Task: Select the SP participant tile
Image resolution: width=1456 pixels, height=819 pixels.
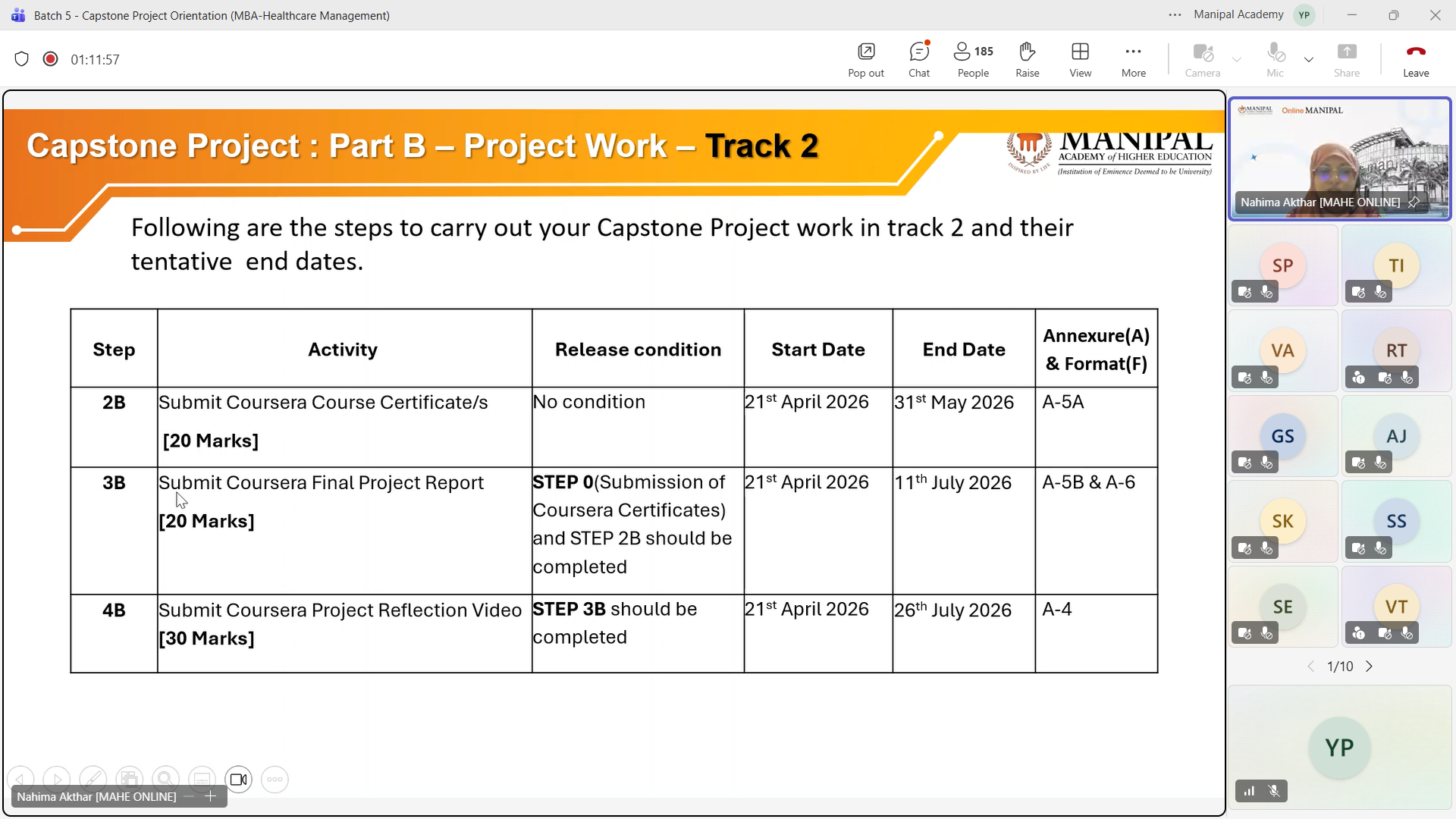Action: pyautogui.click(x=1283, y=265)
